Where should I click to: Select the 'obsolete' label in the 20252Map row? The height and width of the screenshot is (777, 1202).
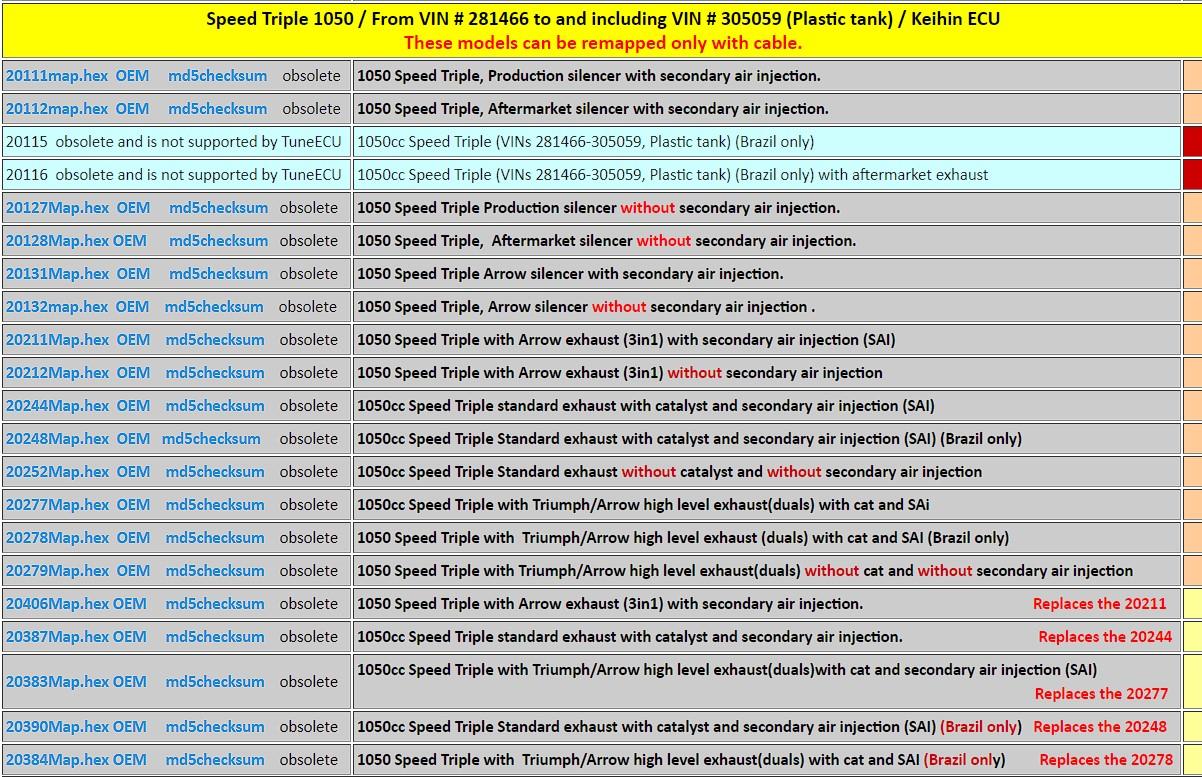308,471
